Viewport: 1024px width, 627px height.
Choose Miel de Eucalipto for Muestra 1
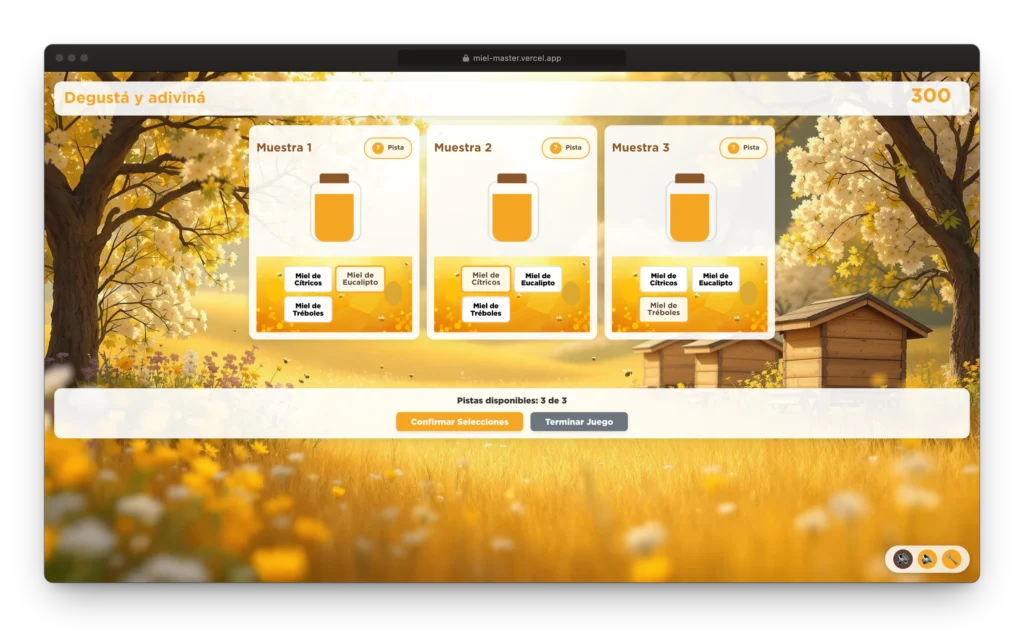[360, 279]
